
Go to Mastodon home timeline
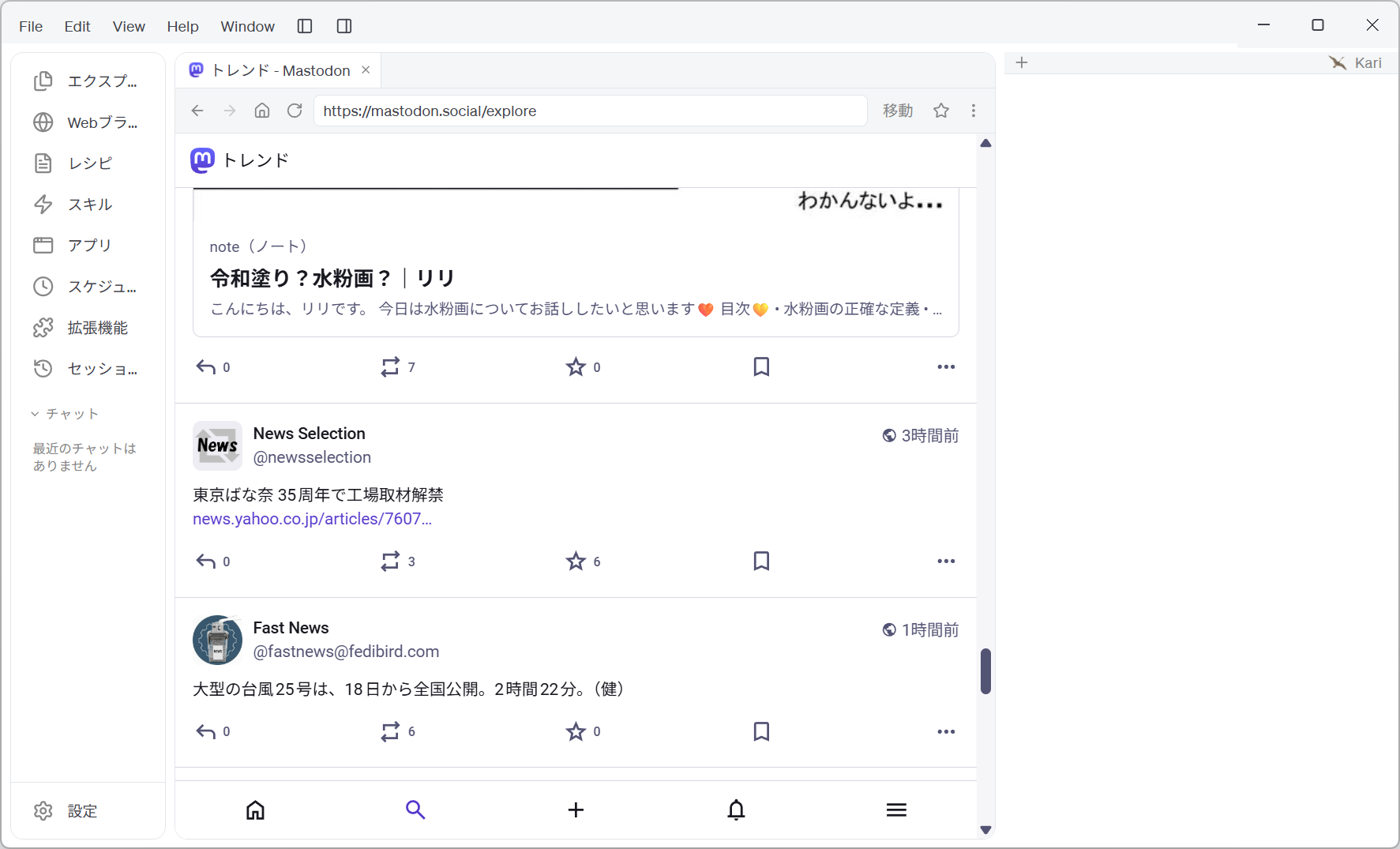point(255,810)
